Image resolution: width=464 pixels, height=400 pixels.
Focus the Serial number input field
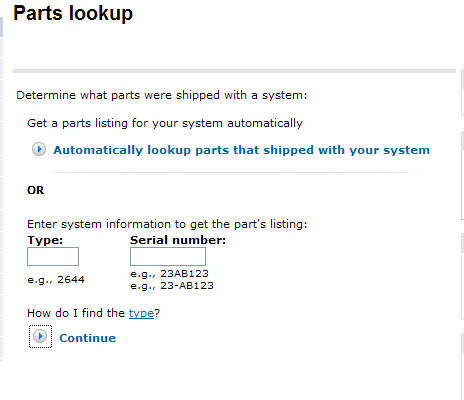click(168, 256)
